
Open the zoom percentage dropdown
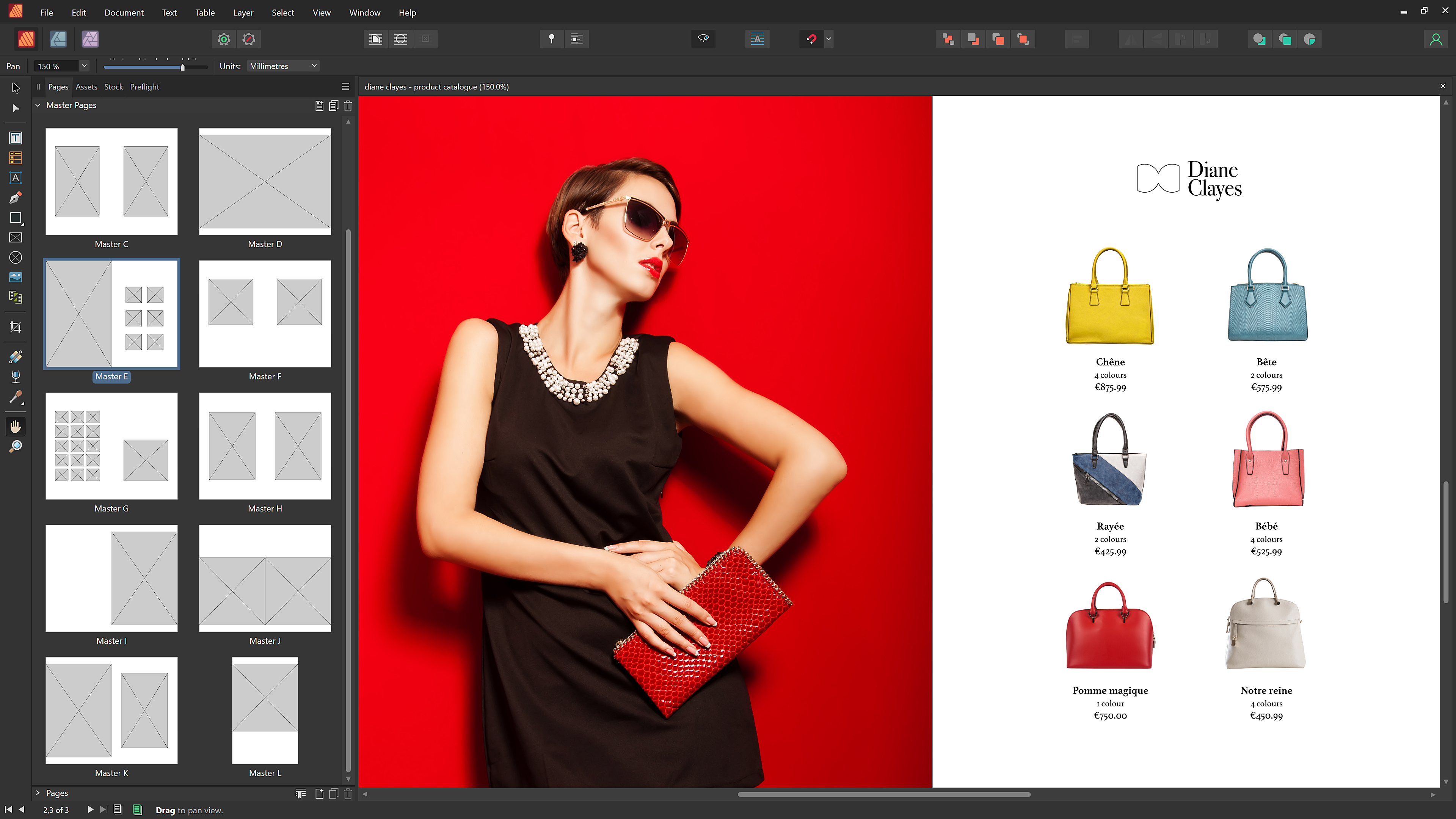[x=84, y=66]
